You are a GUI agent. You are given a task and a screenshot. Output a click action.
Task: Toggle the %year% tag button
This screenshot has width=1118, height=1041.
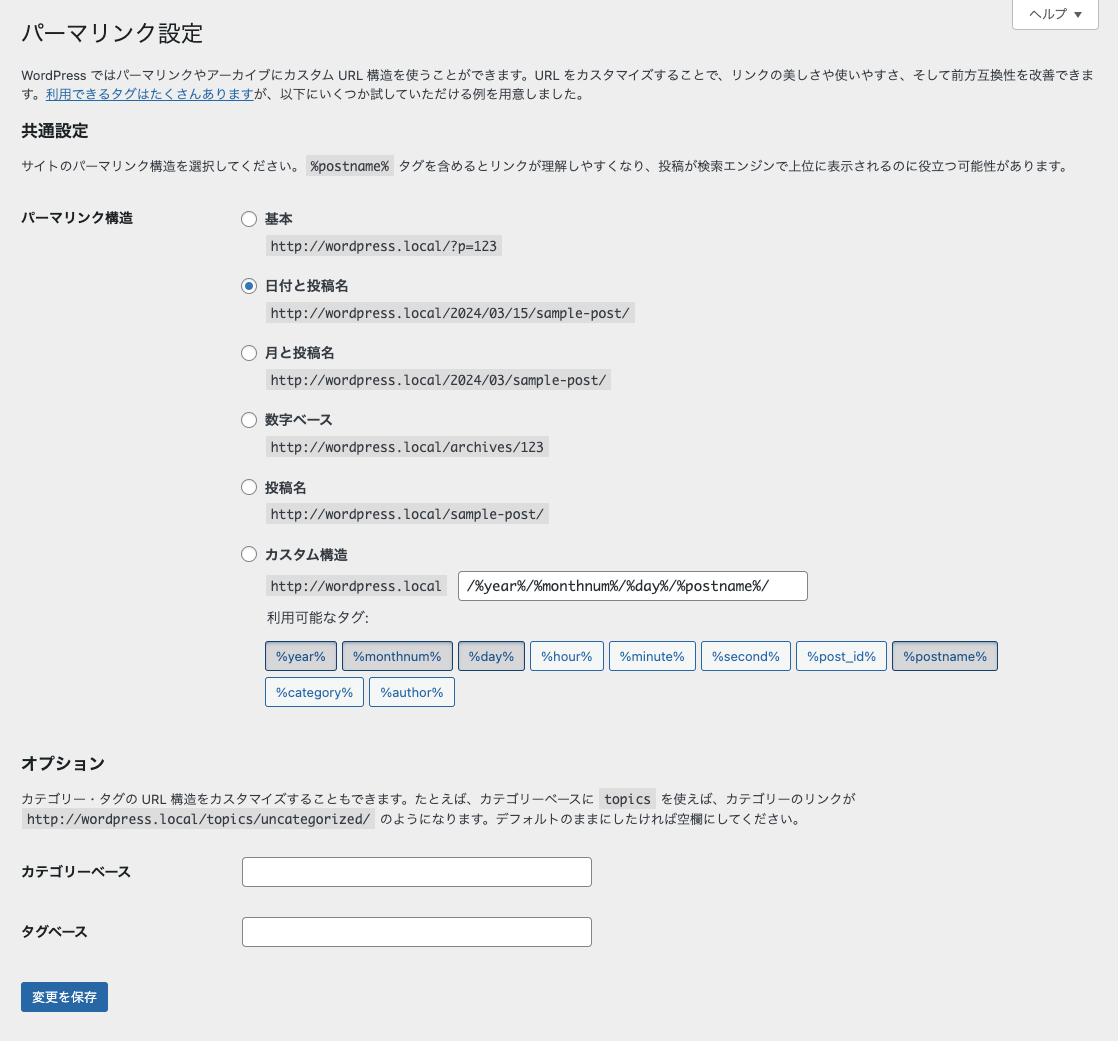pos(300,656)
